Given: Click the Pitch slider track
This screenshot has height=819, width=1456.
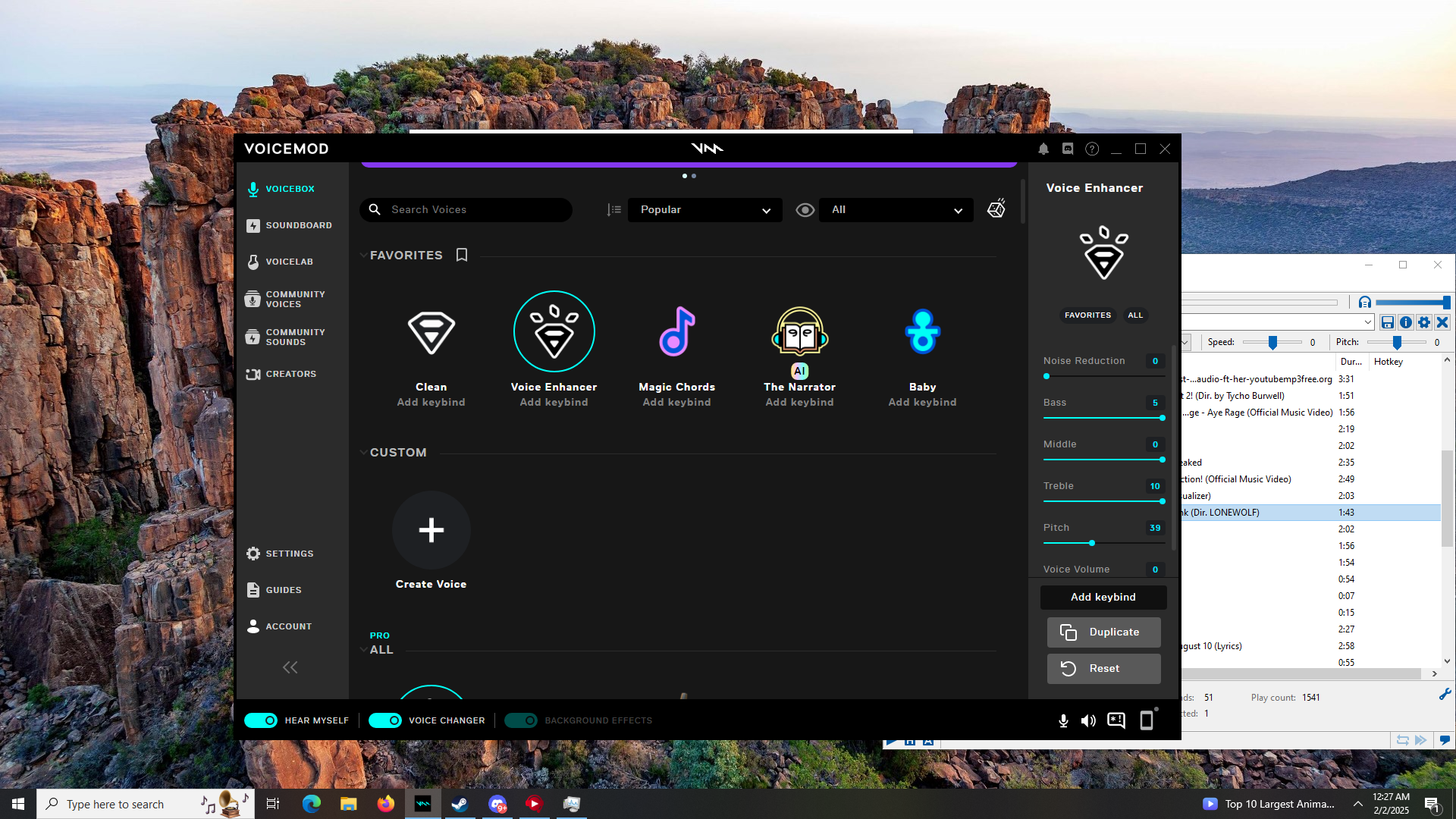Looking at the screenshot, I should [x=1103, y=543].
